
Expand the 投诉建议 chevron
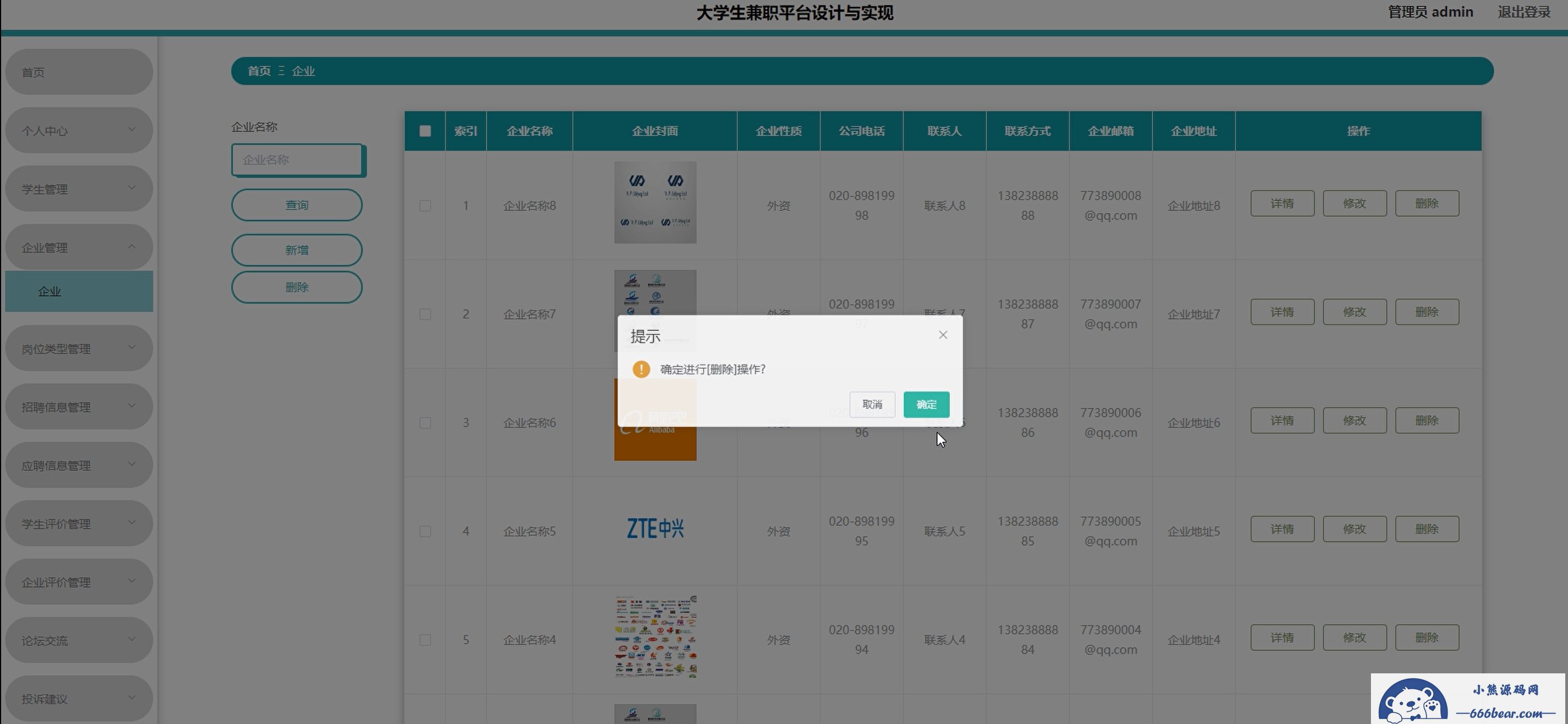132,699
